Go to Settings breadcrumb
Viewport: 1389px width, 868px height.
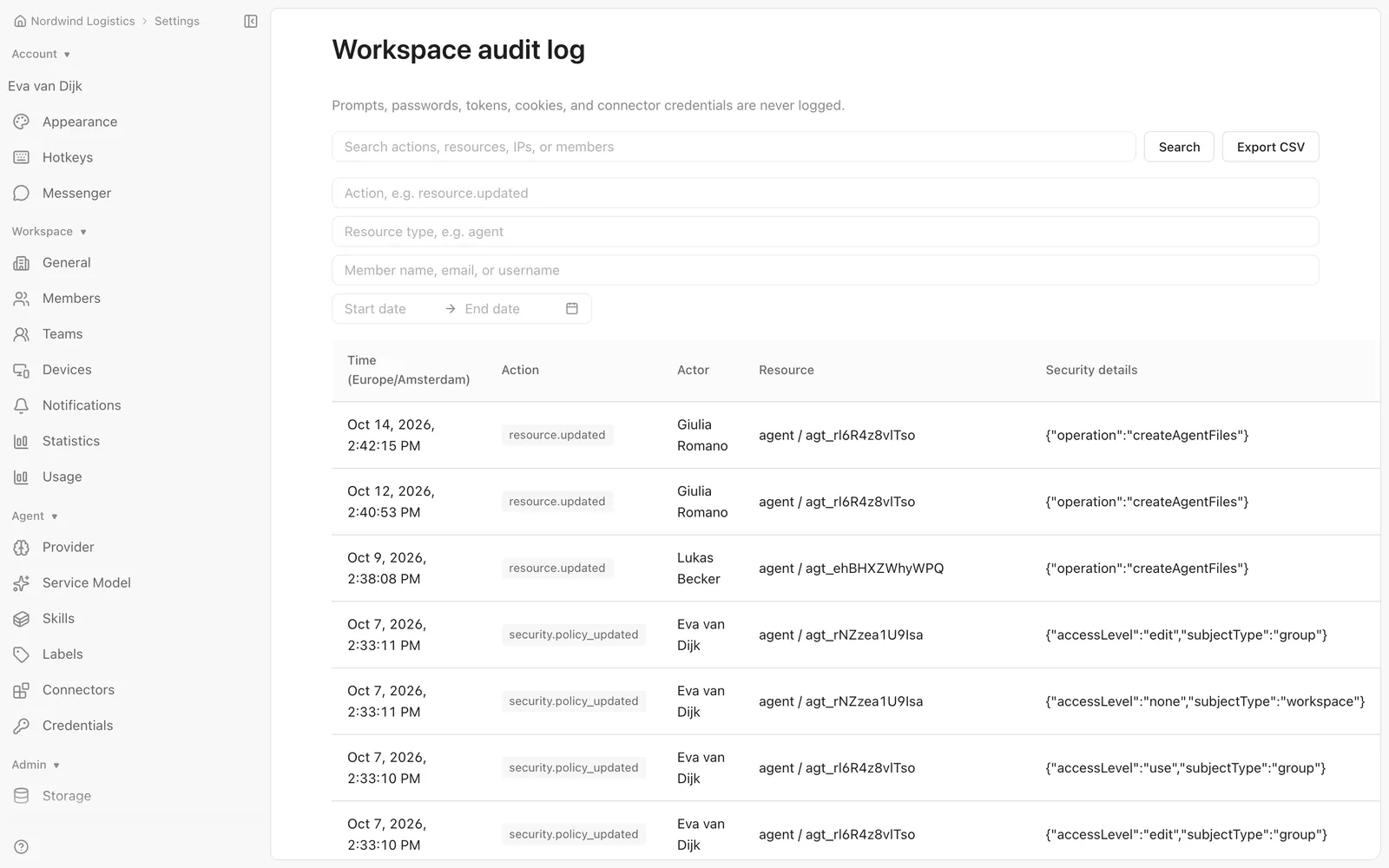177,21
